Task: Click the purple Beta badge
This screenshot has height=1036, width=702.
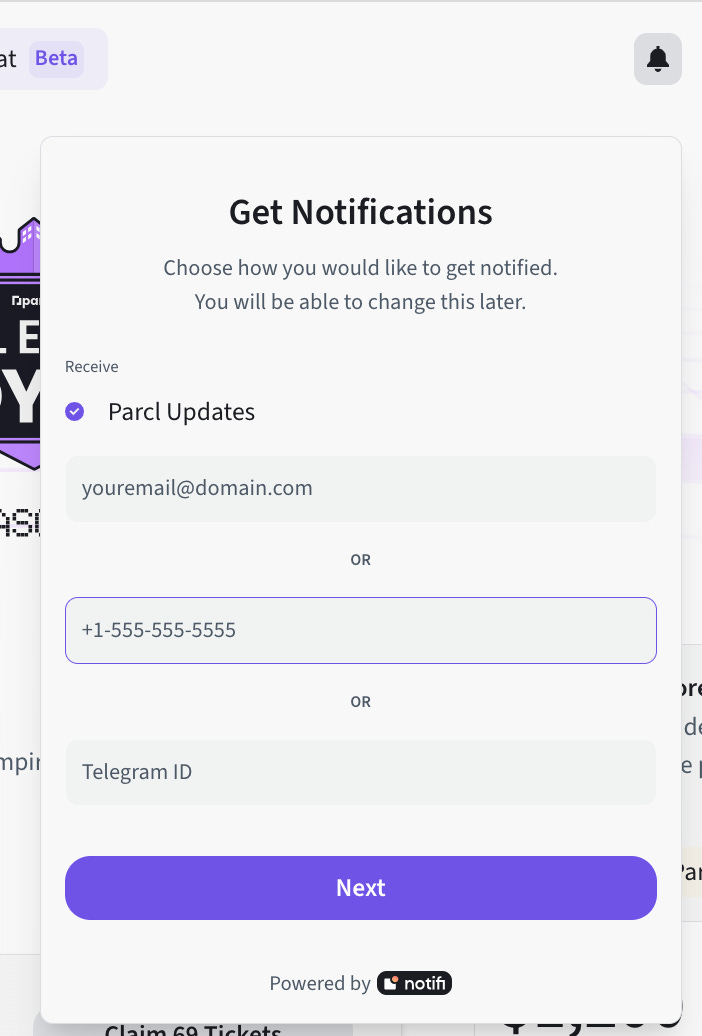Action: (x=56, y=58)
